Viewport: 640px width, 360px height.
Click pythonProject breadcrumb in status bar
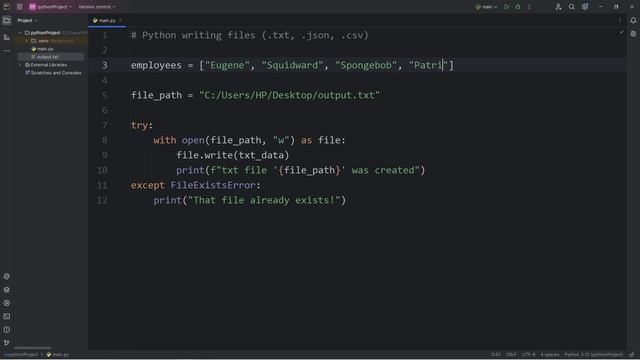(21, 355)
